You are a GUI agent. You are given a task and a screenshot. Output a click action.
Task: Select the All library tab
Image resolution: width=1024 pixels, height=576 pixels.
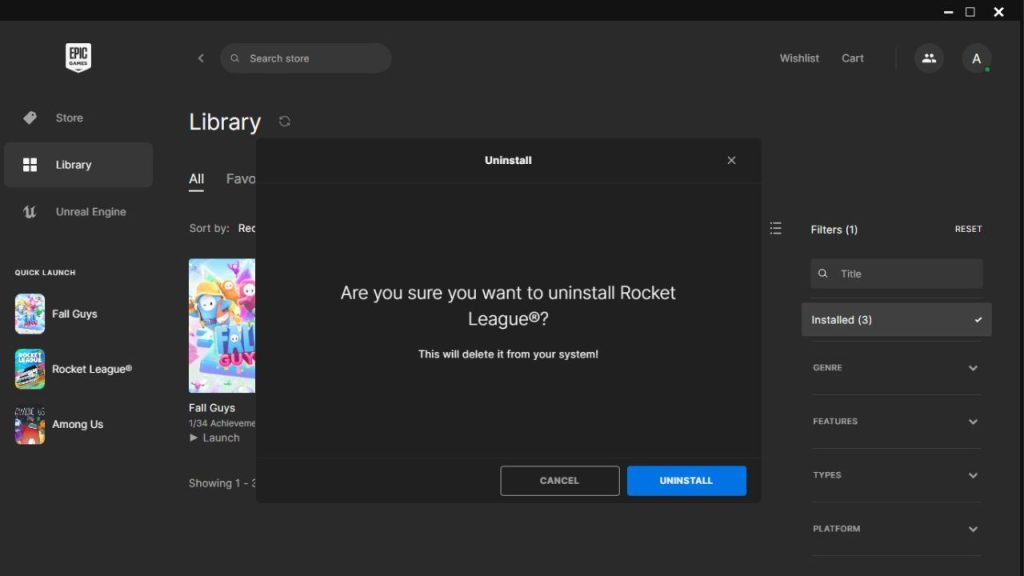pyautogui.click(x=196, y=179)
